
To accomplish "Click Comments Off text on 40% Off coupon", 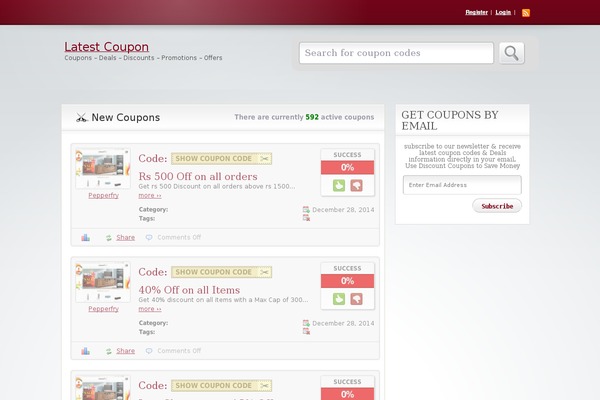I will point(179,351).
